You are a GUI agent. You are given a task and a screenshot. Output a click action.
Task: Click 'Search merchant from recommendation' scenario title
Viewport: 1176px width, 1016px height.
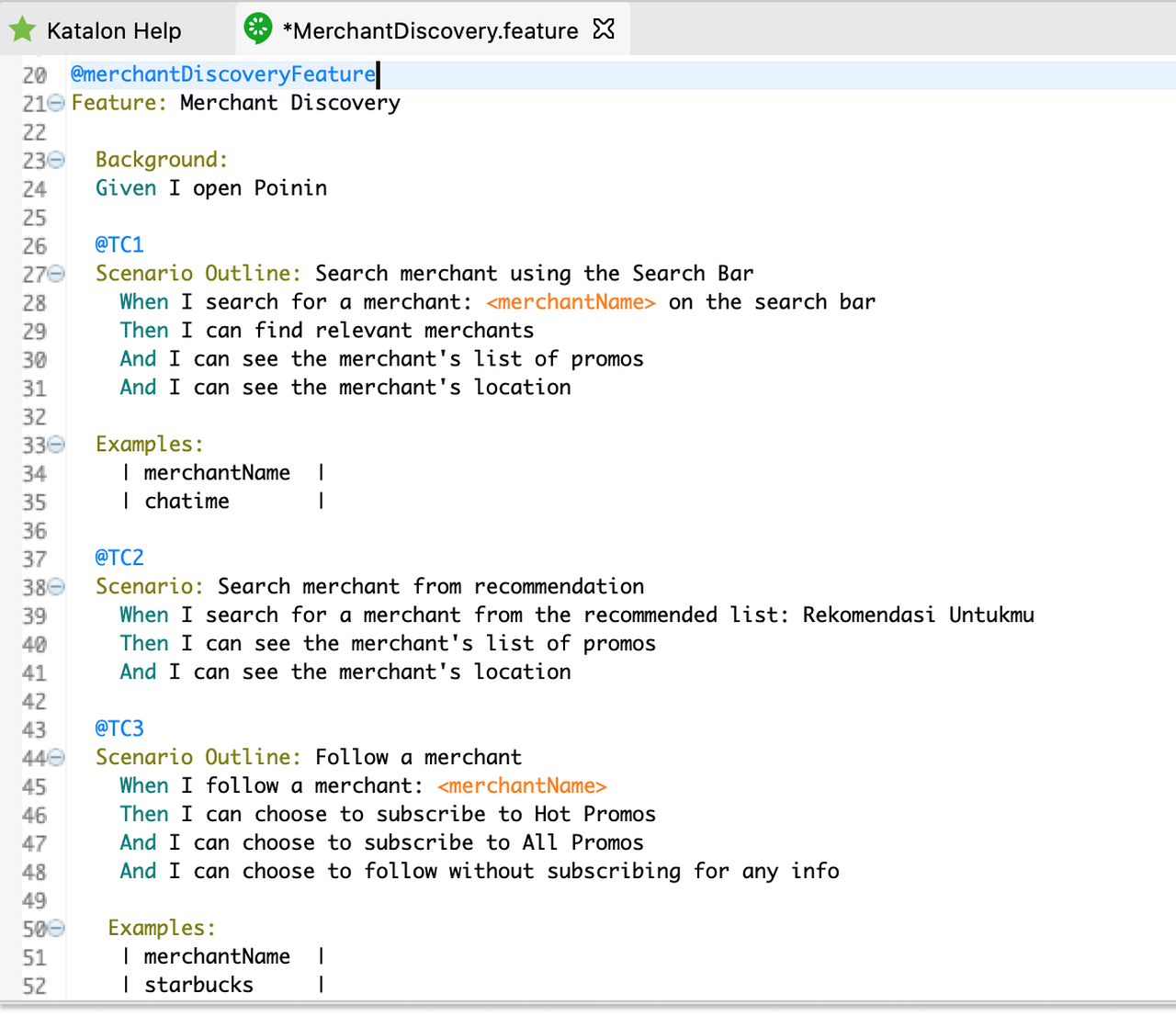pyautogui.click(x=431, y=587)
